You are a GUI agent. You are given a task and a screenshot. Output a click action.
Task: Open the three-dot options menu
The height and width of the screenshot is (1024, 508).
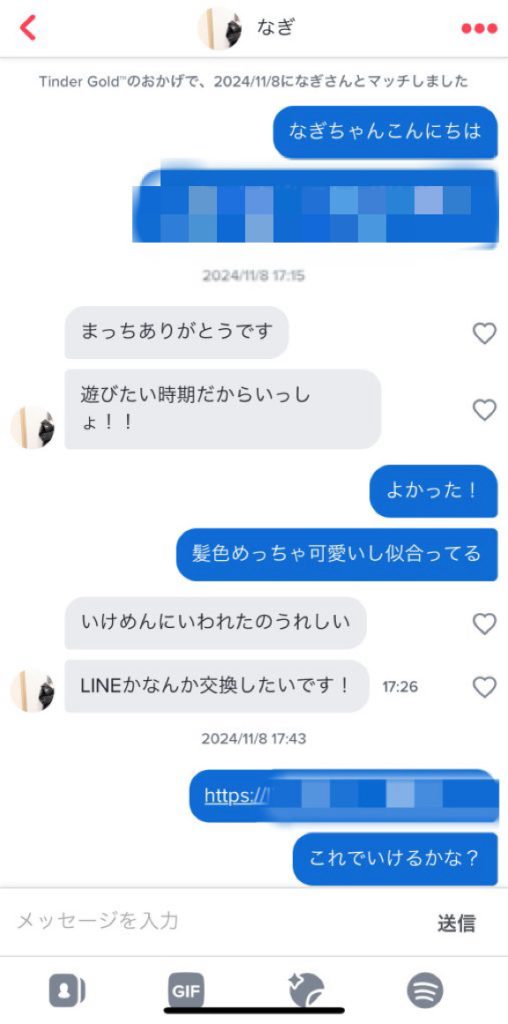[x=479, y=29]
